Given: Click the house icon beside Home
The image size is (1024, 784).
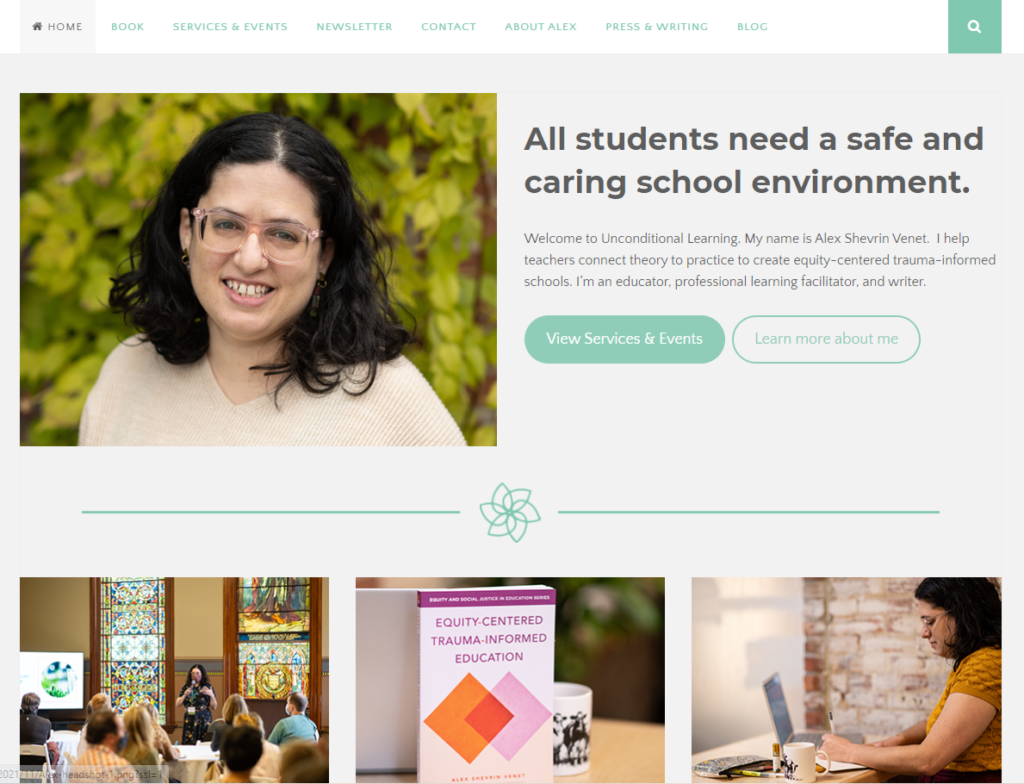Looking at the screenshot, I should tap(37, 26).
